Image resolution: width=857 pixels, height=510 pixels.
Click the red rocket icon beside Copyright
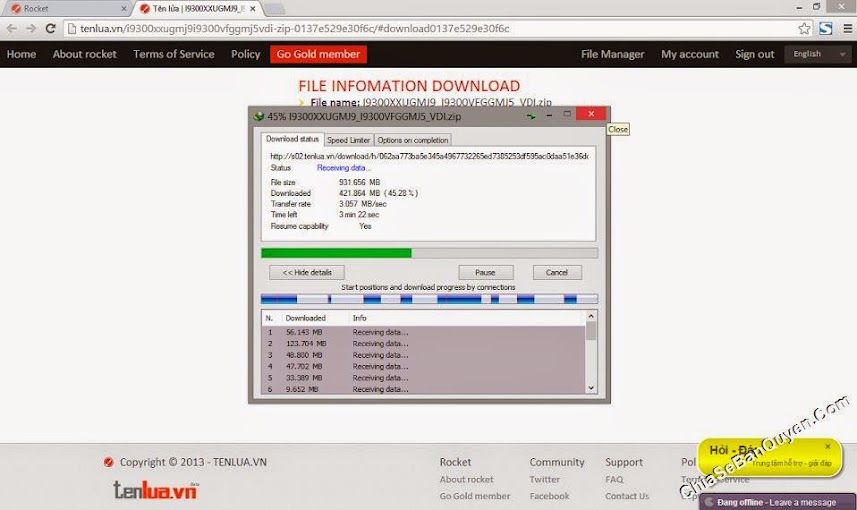coord(108,462)
